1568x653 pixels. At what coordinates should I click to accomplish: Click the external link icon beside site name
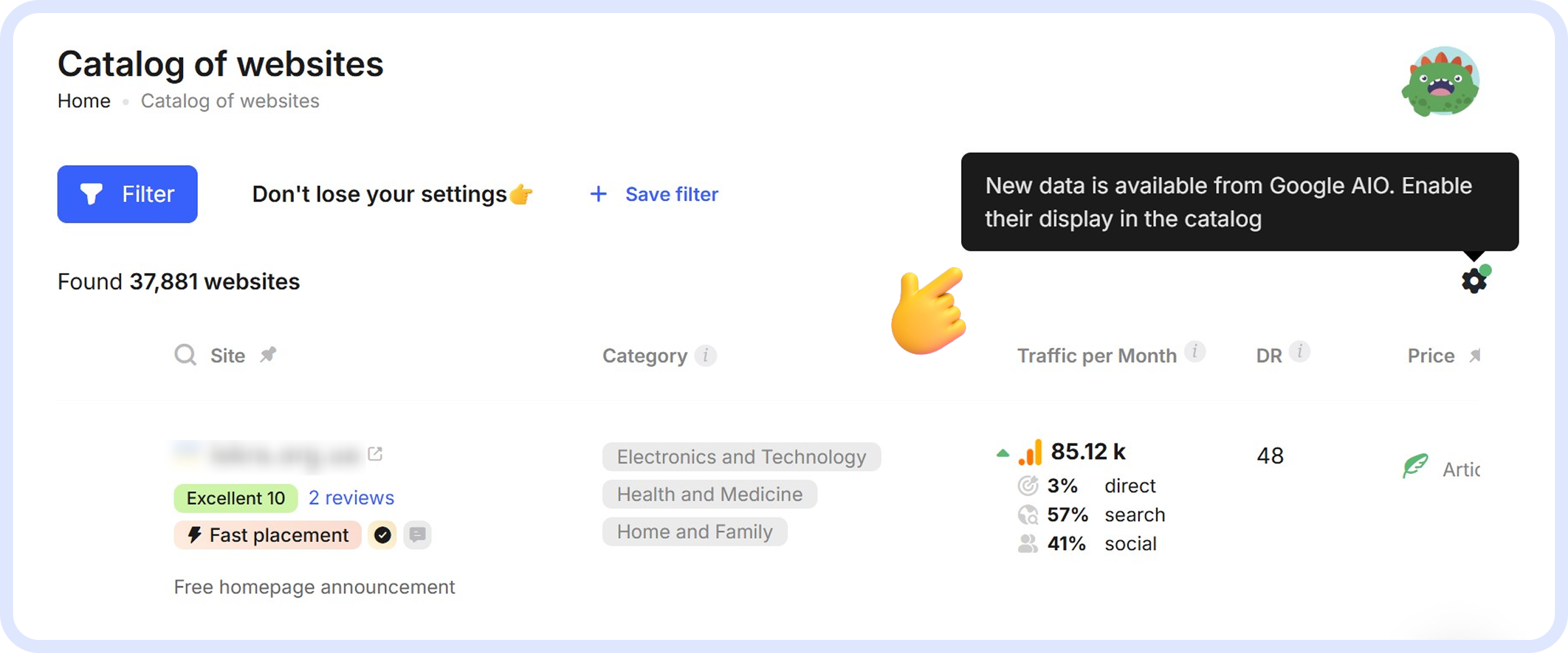(x=376, y=454)
